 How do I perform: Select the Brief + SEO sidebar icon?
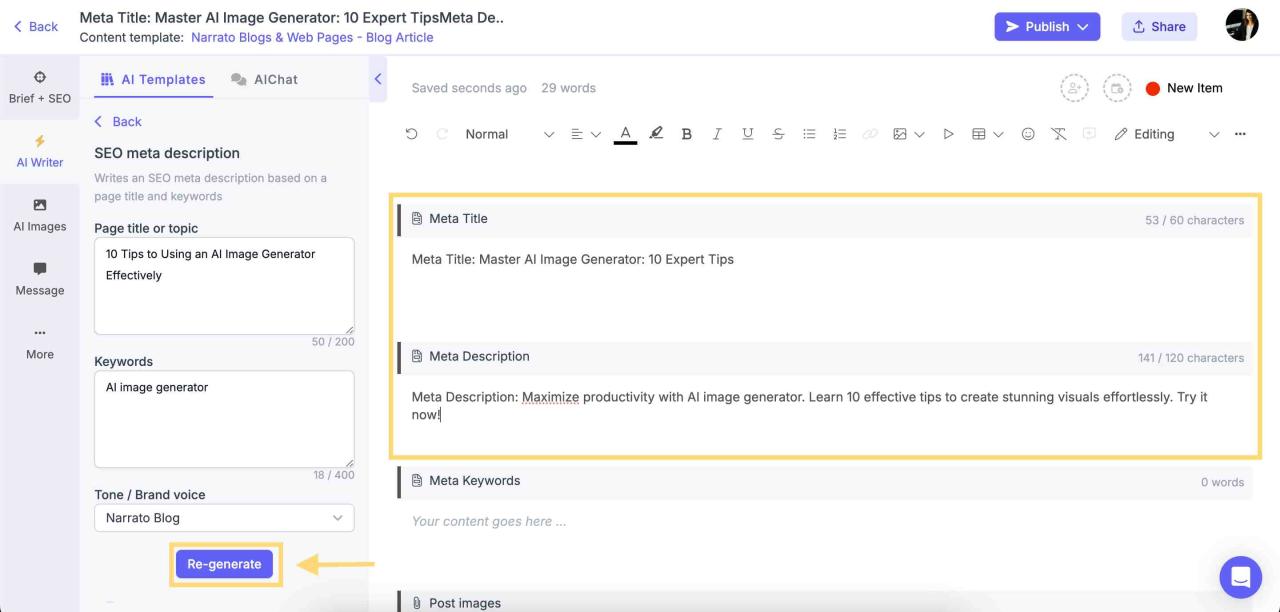point(40,86)
